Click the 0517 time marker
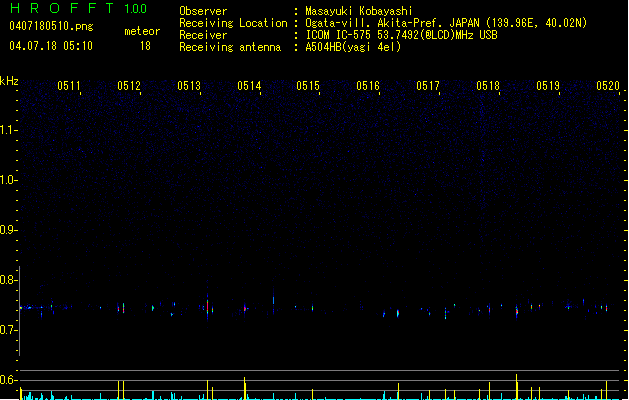Viewport: 629px width, 400px height. [x=428, y=86]
